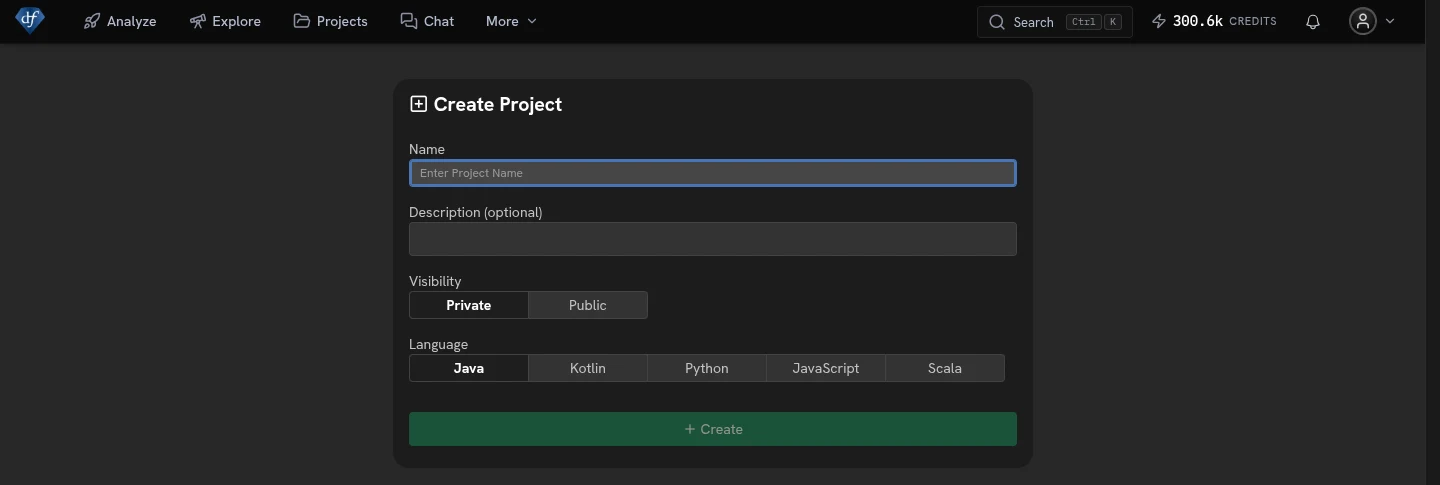Expand the More menu

click(511, 21)
